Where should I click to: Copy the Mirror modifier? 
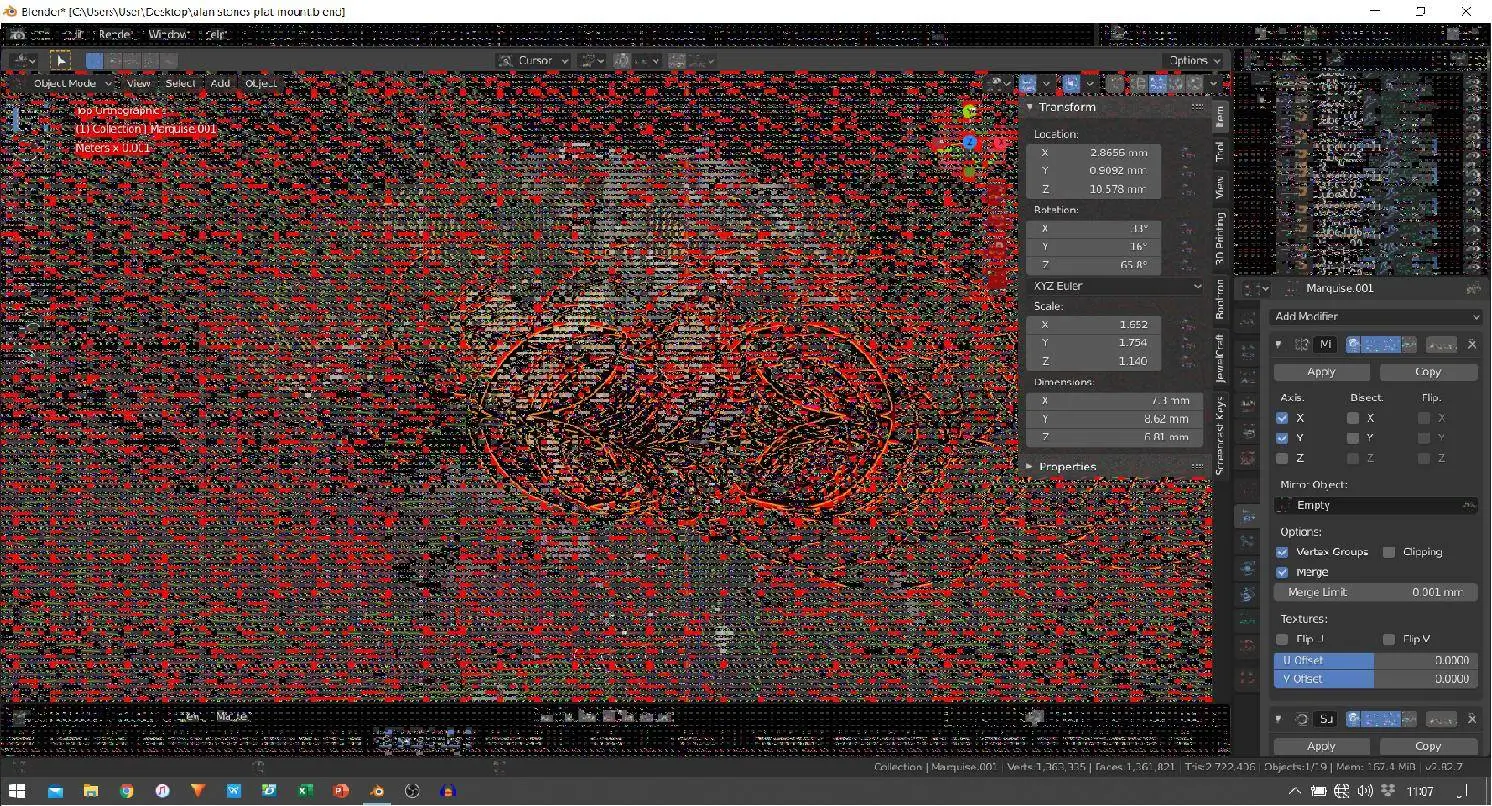pyautogui.click(x=1428, y=371)
